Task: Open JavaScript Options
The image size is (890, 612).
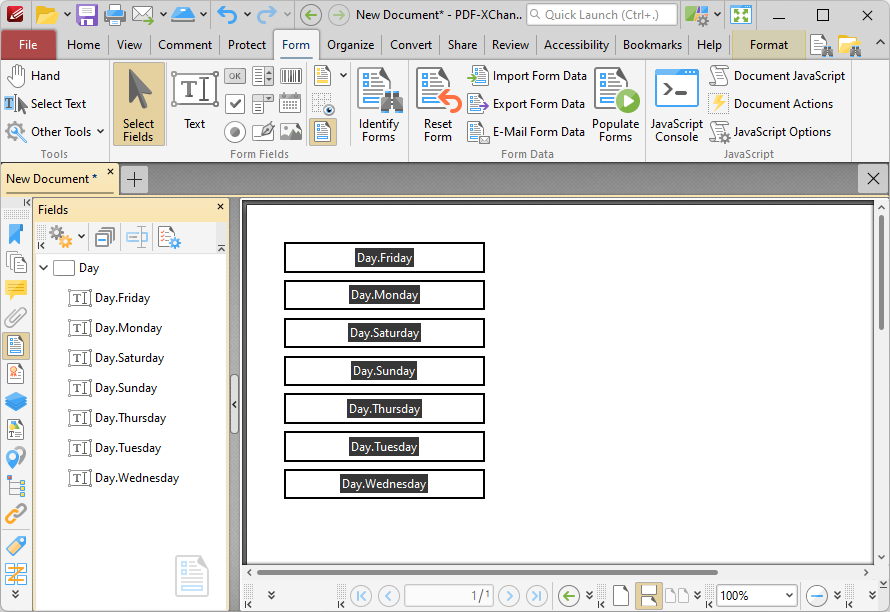Action: pyautogui.click(x=770, y=132)
